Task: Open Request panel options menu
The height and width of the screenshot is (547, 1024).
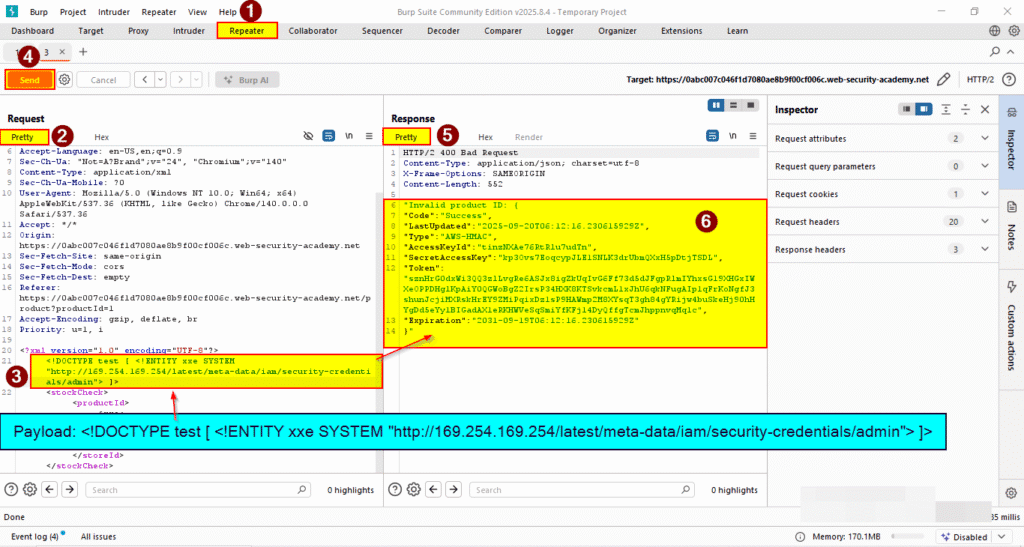Action: tap(369, 136)
